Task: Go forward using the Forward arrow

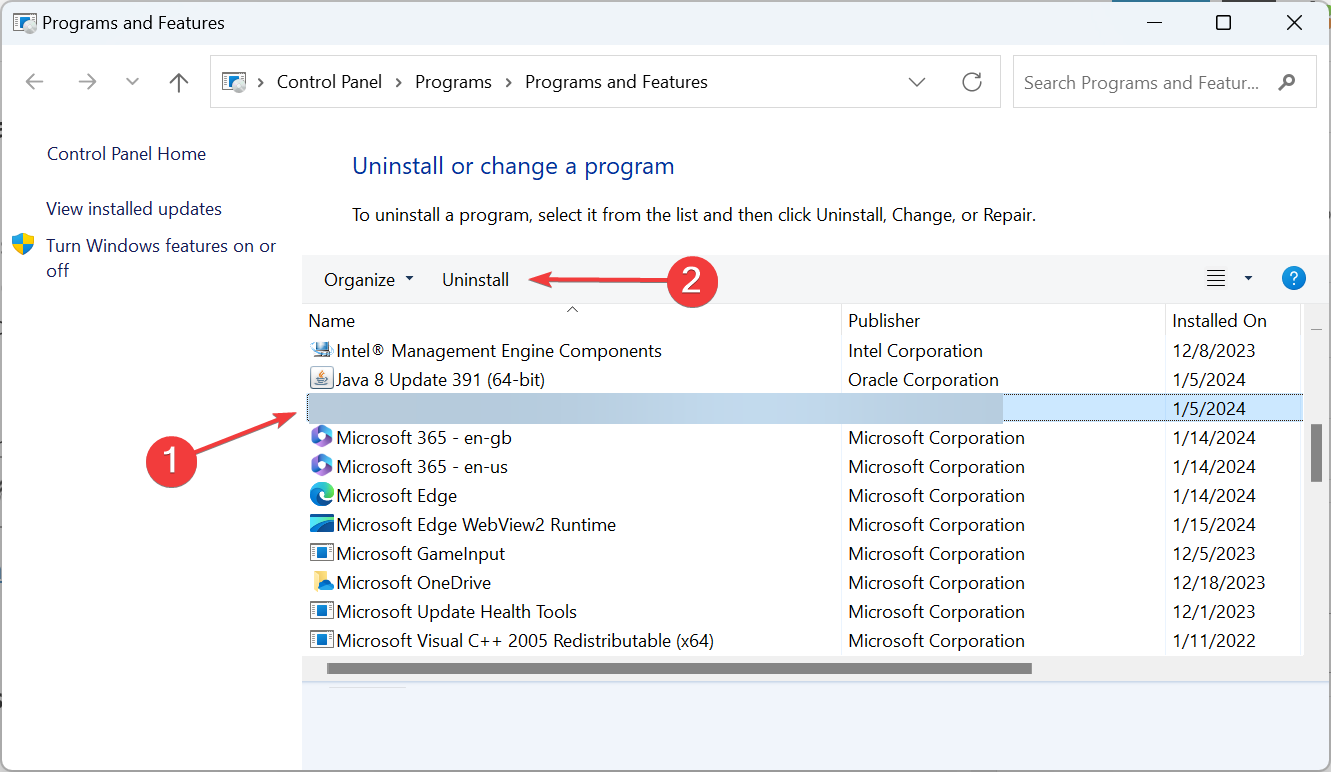Action: (x=87, y=82)
